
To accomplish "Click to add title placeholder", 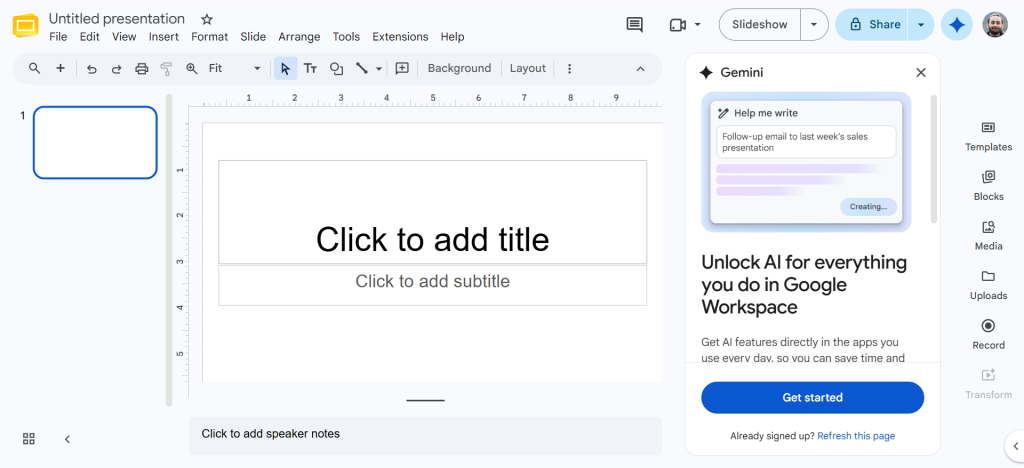I will pos(432,212).
